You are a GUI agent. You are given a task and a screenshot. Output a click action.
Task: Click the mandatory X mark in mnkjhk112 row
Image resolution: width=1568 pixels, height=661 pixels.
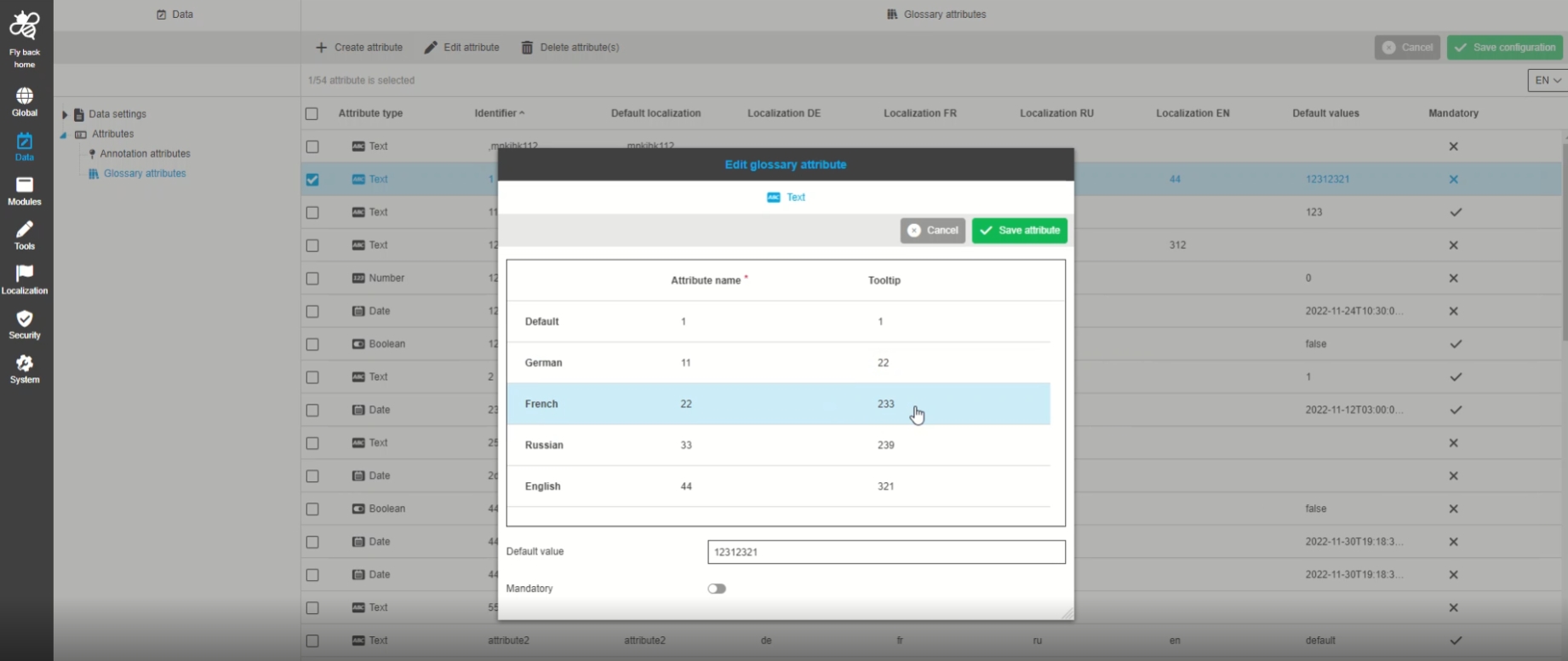[x=1454, y=147]
